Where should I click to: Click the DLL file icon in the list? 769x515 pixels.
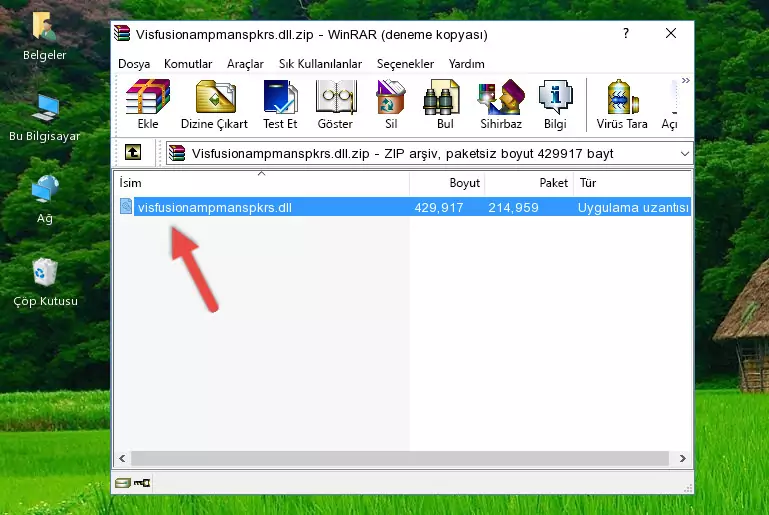pyautogui.click(x=126, y=206)
